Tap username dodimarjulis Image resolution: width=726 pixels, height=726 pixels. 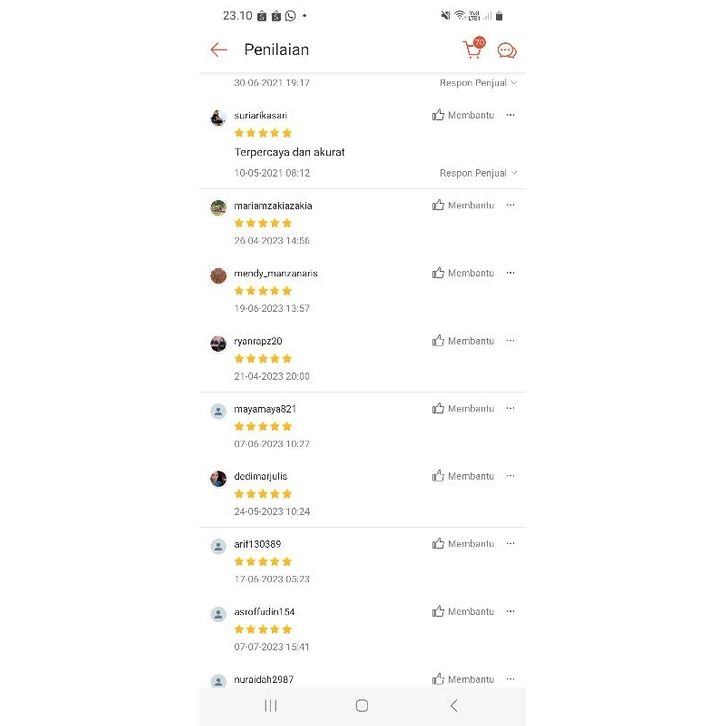260,476
